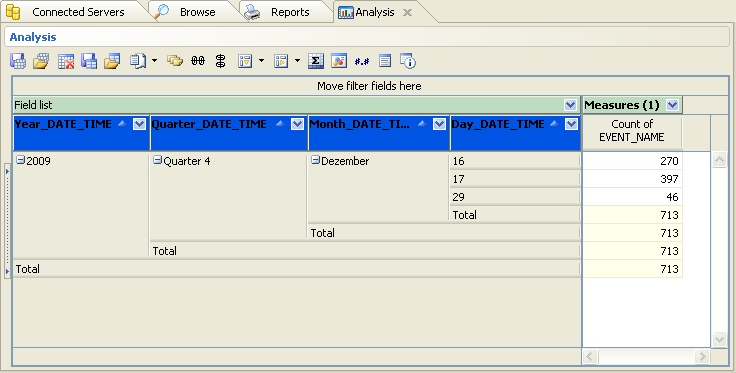This screenshot has width=736, height=373.
Task: Click the #.# number format icon
Action: (x=362, y=61)
